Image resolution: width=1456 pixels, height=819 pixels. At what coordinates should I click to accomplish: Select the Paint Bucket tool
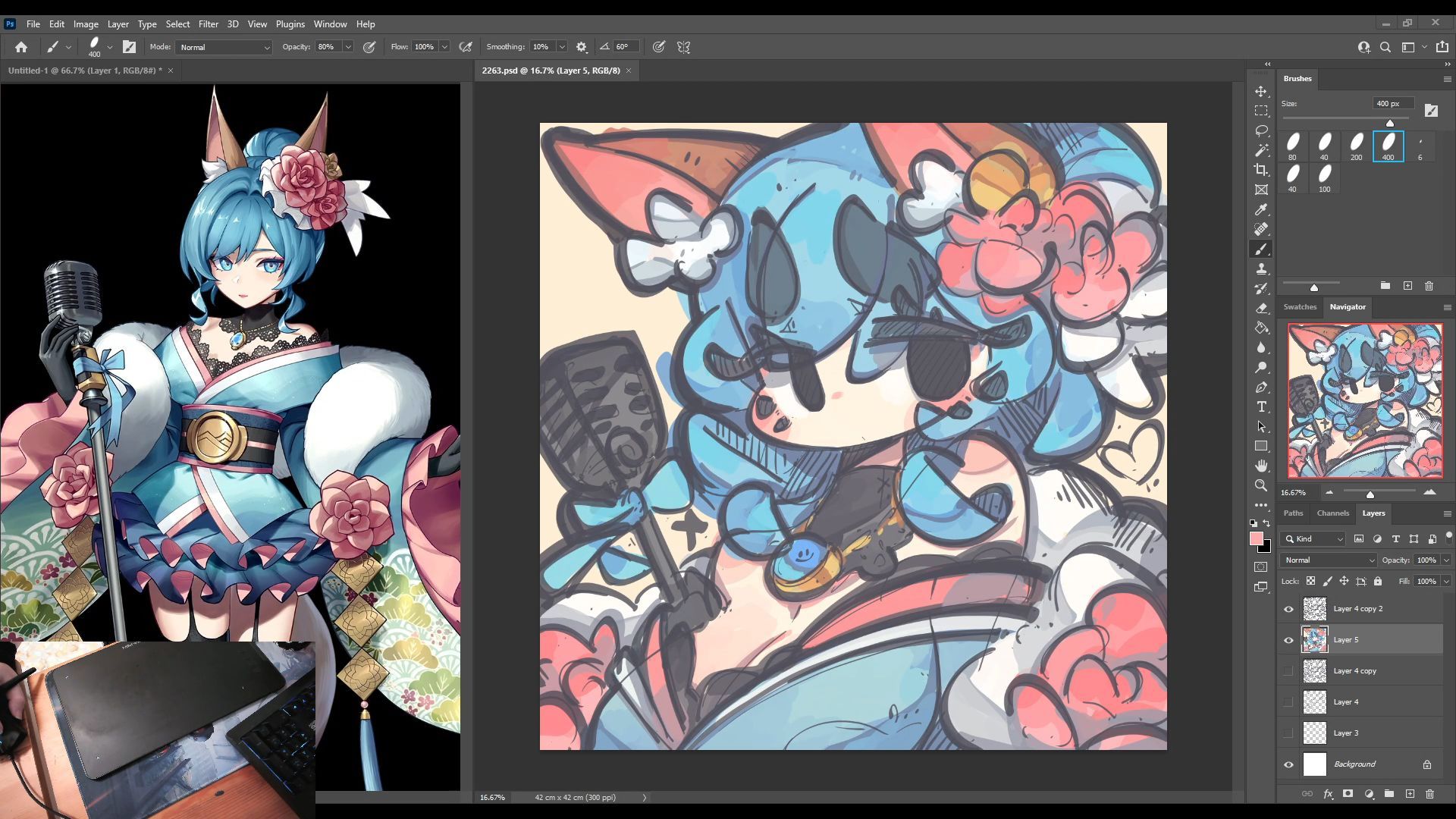1261,328
